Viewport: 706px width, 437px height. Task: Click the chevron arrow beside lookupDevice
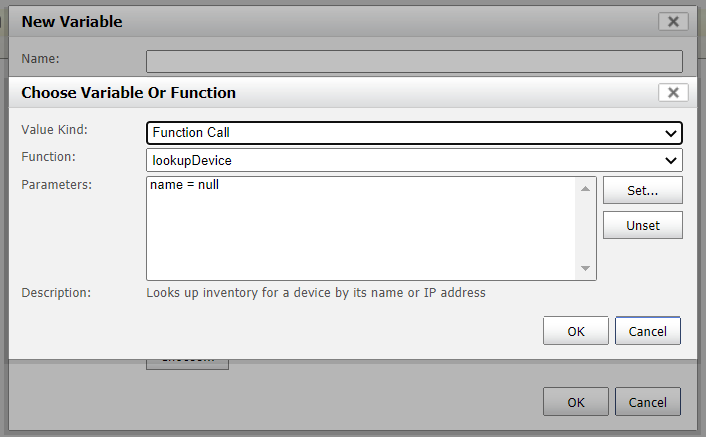click(x=670, y=161)
